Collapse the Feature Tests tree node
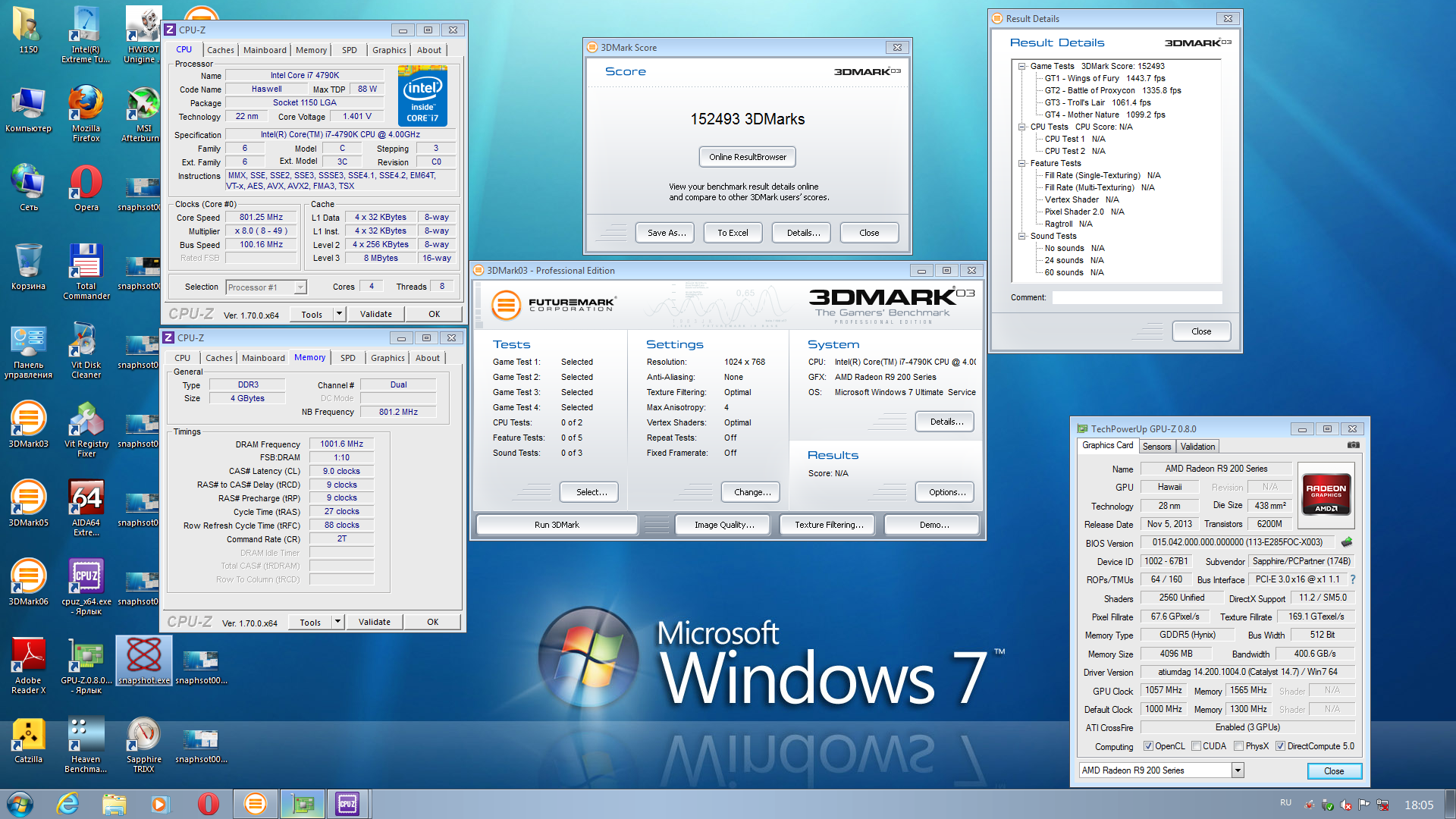This screenshot has height=819, width=1456. (1021, 164)
